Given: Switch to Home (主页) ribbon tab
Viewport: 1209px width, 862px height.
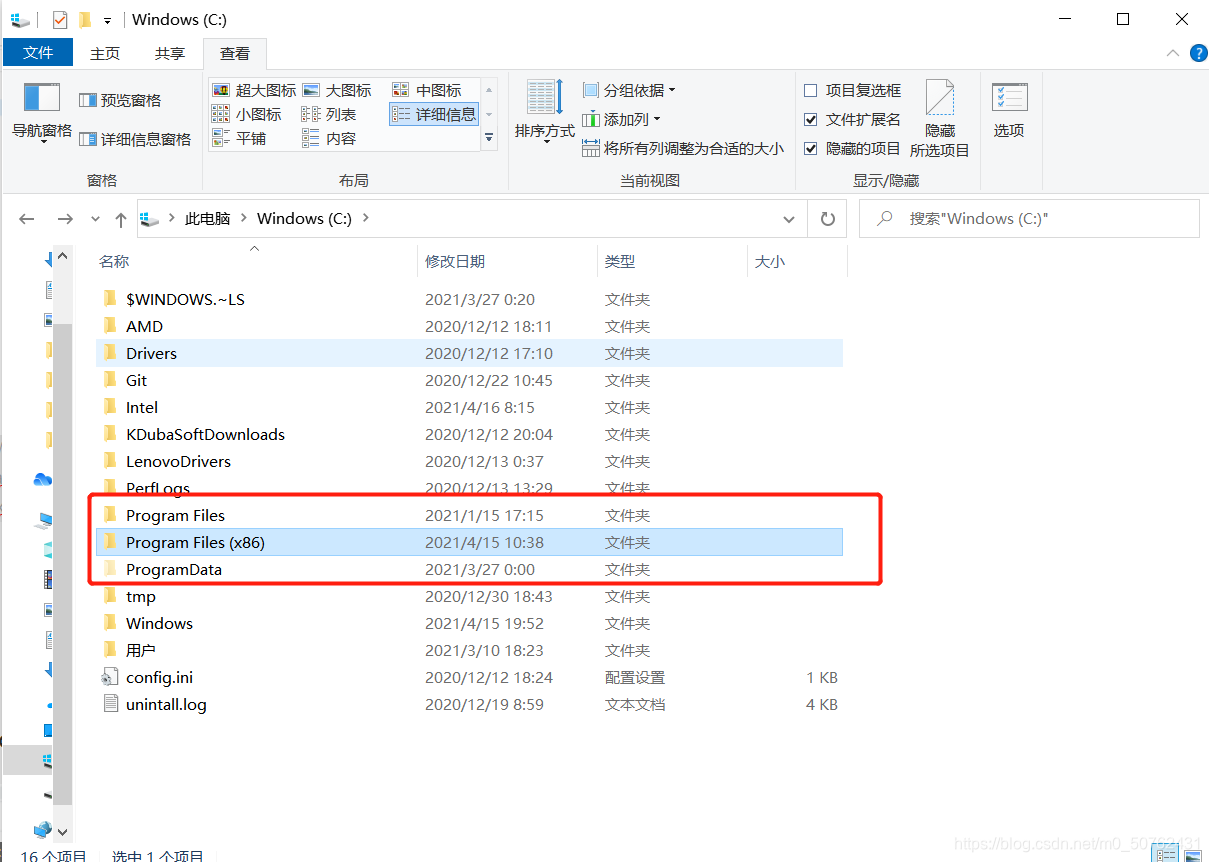Looking at the screenshot, I should [105, 53].
